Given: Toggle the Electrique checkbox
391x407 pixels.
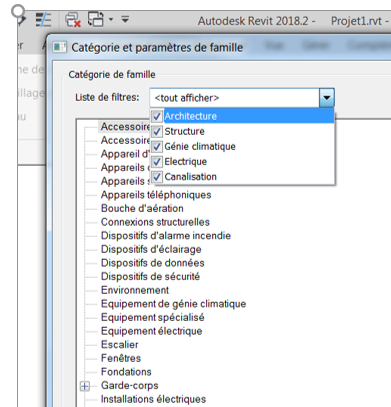Looking at the screenshot, I should (157, 162).
